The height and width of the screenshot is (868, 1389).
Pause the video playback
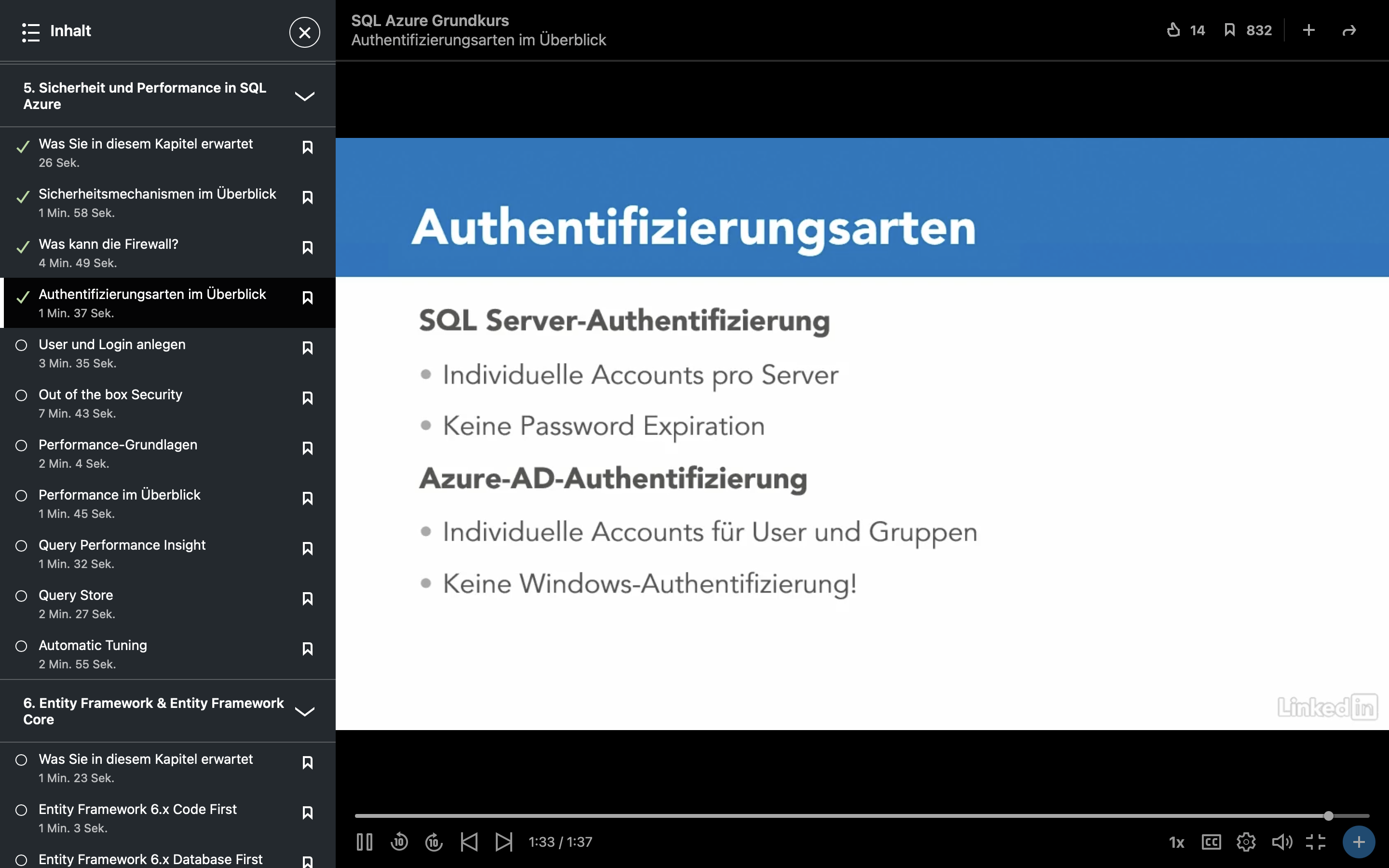click(x=365, y=842)
